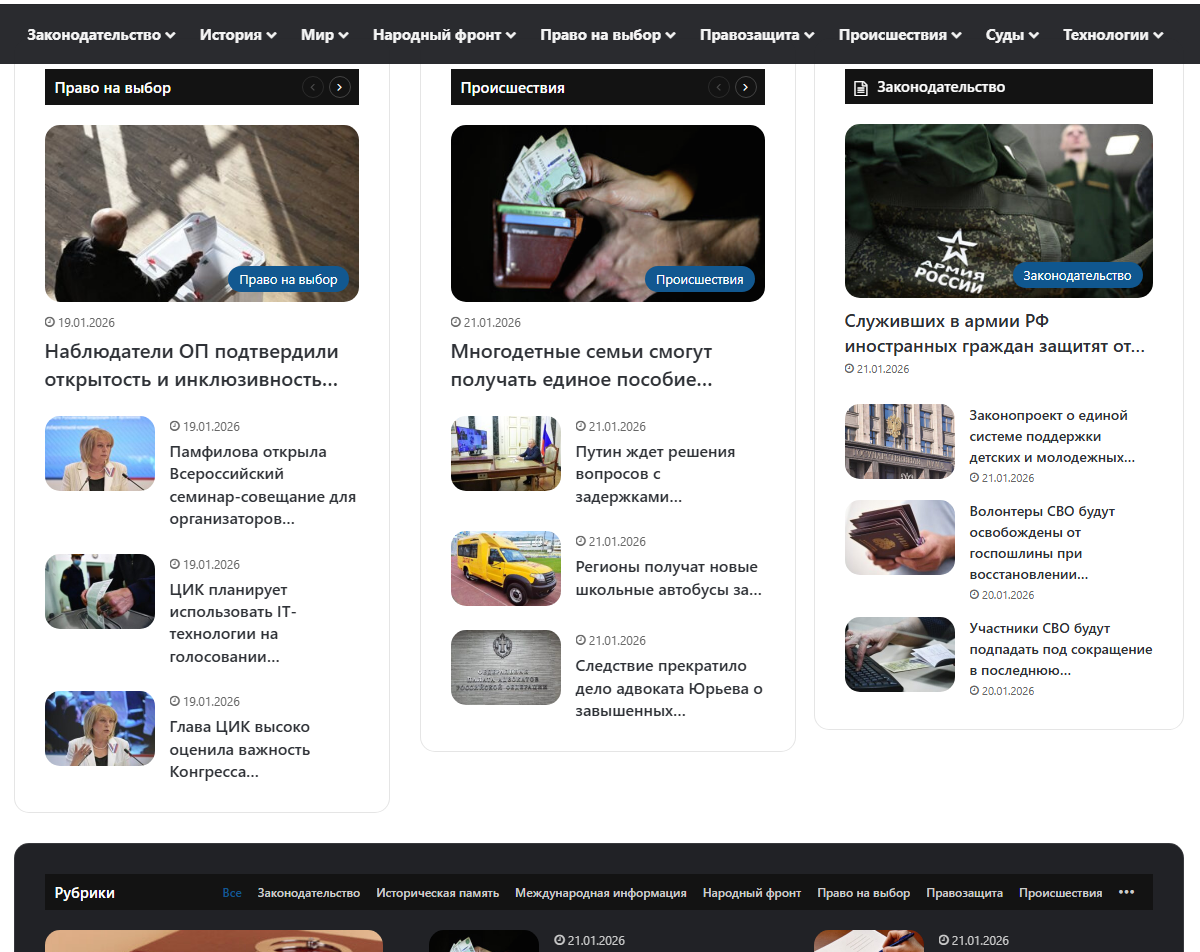
Task: Click the ballot box voter main photo
Action: pos(202,213)
